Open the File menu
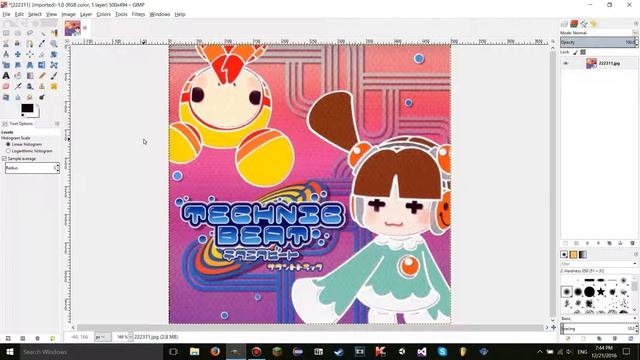This screenshot has width=640, height=360. pyautogui.click(x=6, y=14)
